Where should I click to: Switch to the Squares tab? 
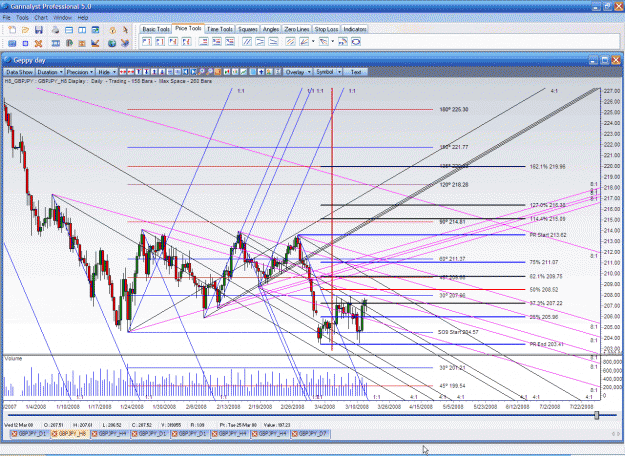[248, 29]
